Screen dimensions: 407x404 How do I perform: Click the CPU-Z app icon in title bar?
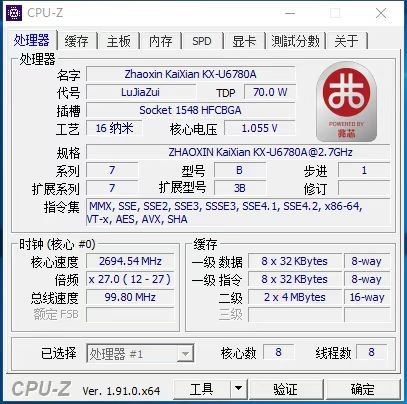coord(14,13)
